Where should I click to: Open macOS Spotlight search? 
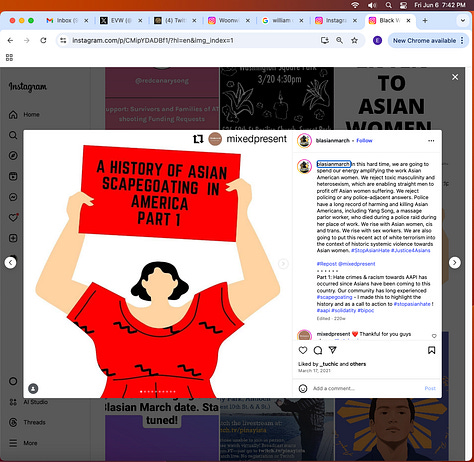tap(388, 5)
